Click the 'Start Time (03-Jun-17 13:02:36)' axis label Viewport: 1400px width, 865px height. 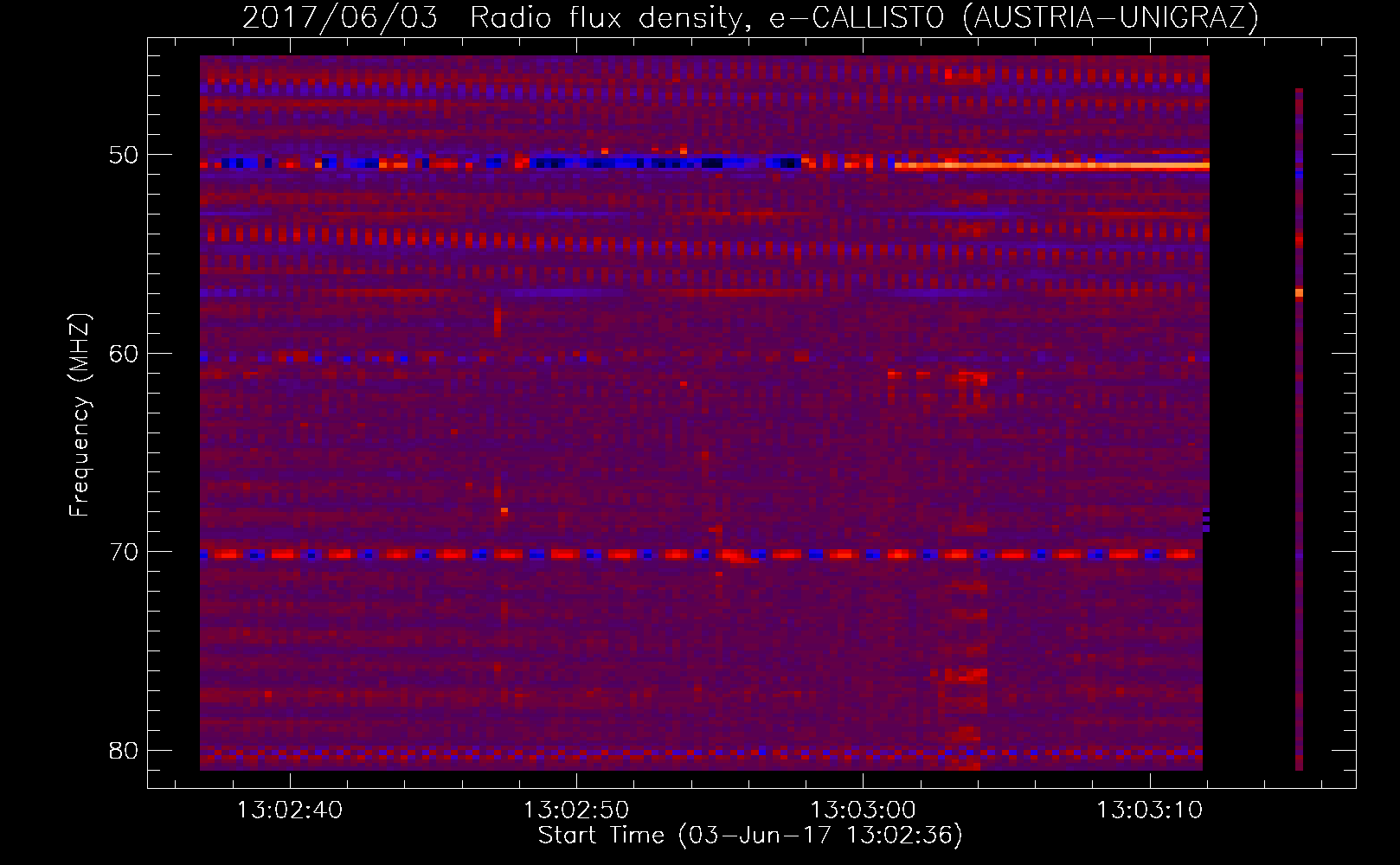pyautogui.click(x=750, y=836)
